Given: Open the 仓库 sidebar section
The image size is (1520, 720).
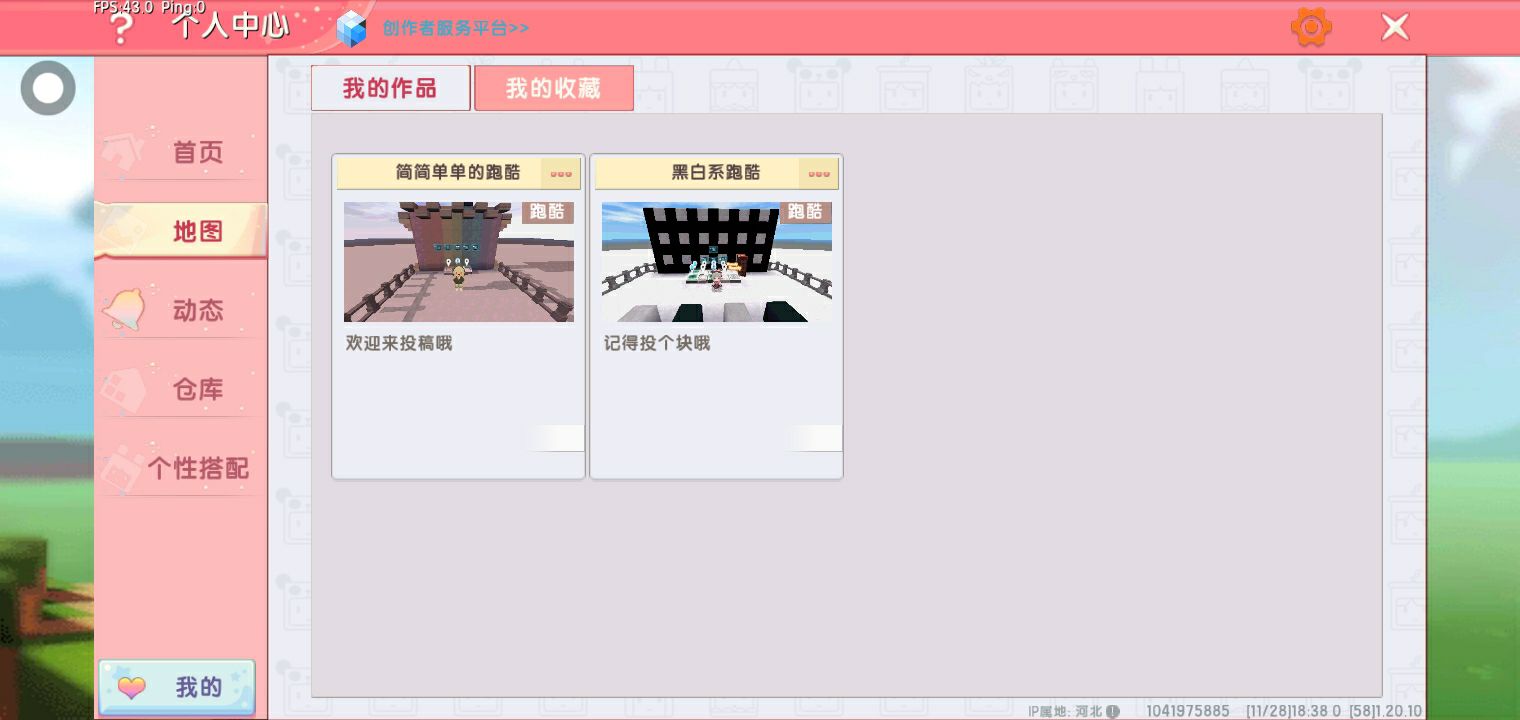Looking at the screenshot, I should (x=197, y=389).
